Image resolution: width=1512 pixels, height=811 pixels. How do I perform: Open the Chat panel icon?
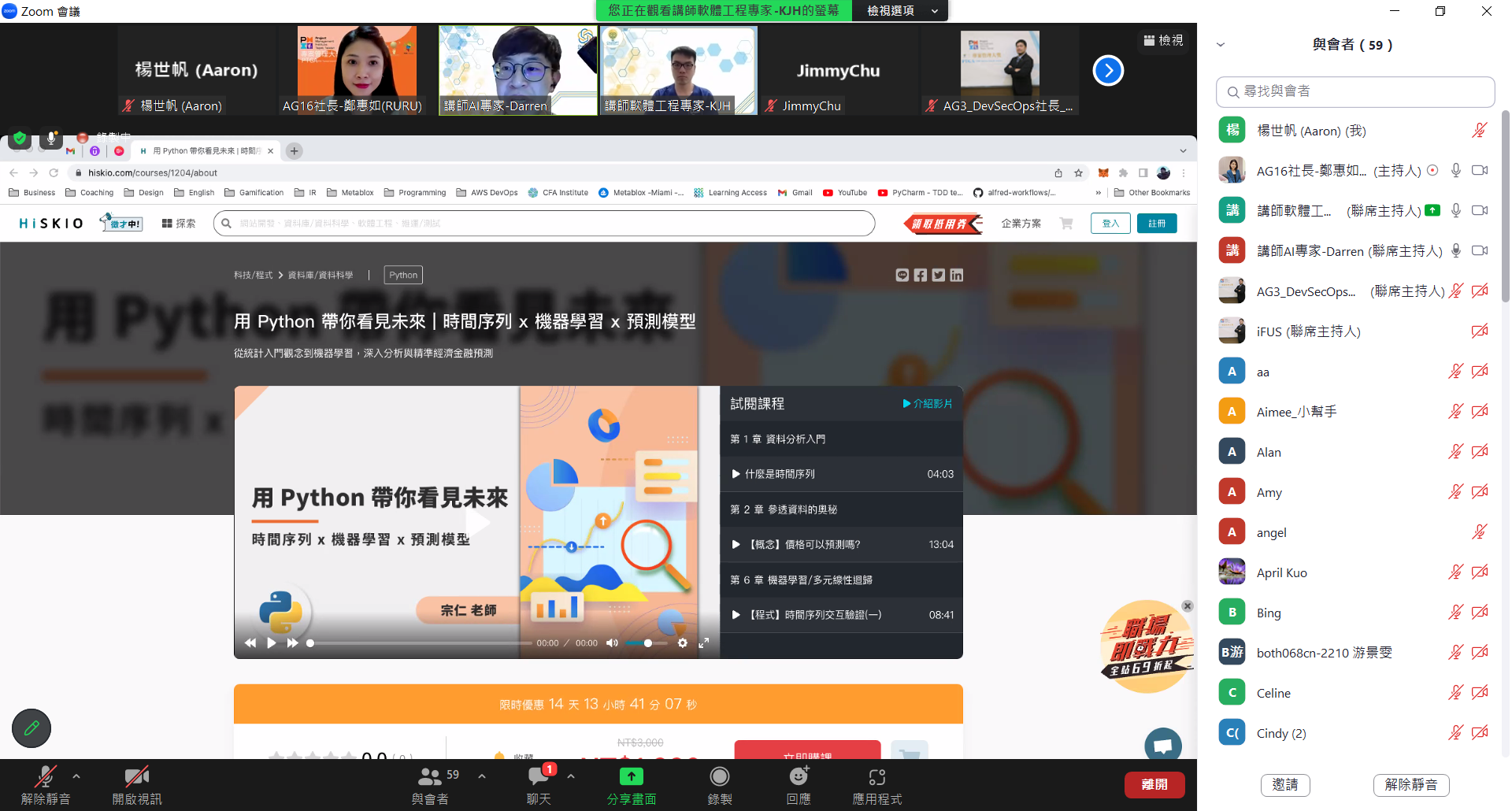[x=539, y=777]
